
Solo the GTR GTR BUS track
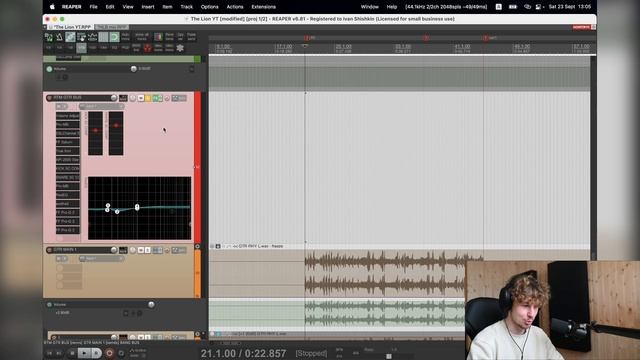[x=148, y=98]
